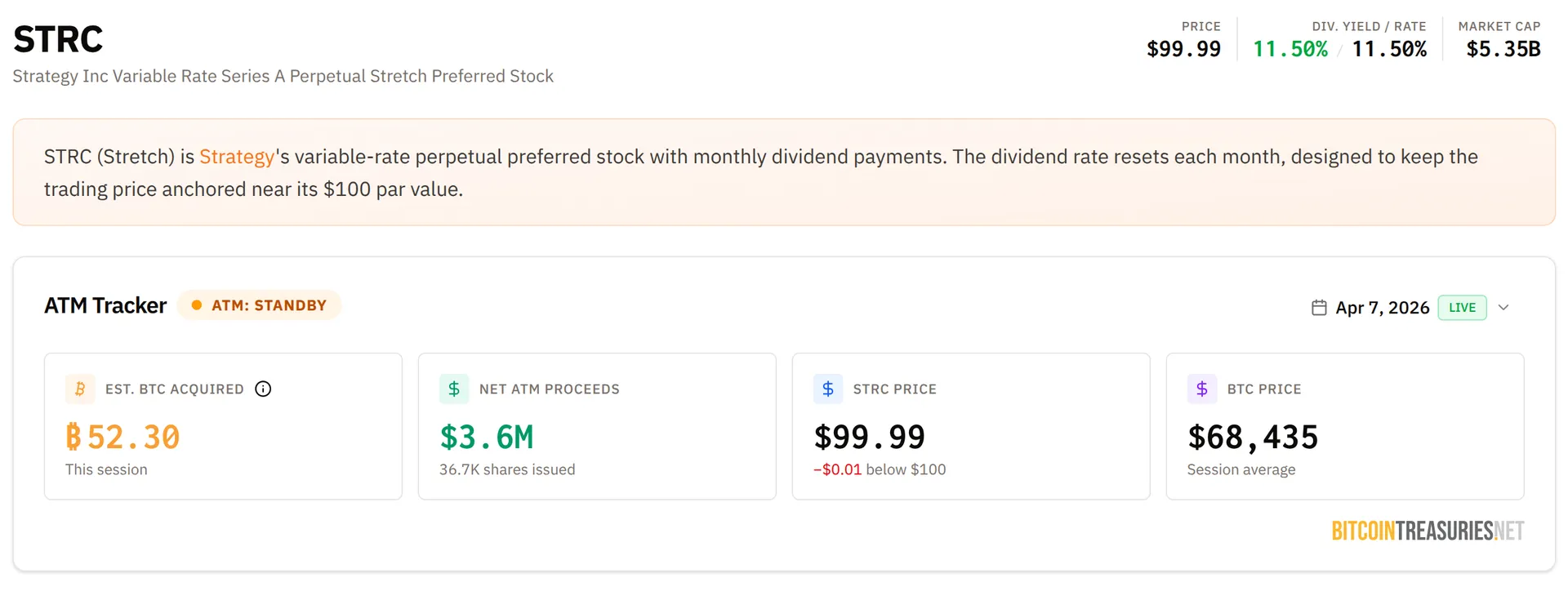Click the green 11.50% yield figure
1568x591 pixels.
(1290, 49)
